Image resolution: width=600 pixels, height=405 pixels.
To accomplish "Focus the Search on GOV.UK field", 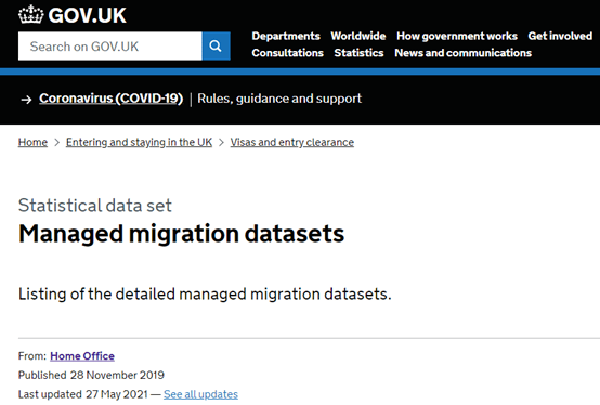I will point(110,46).
